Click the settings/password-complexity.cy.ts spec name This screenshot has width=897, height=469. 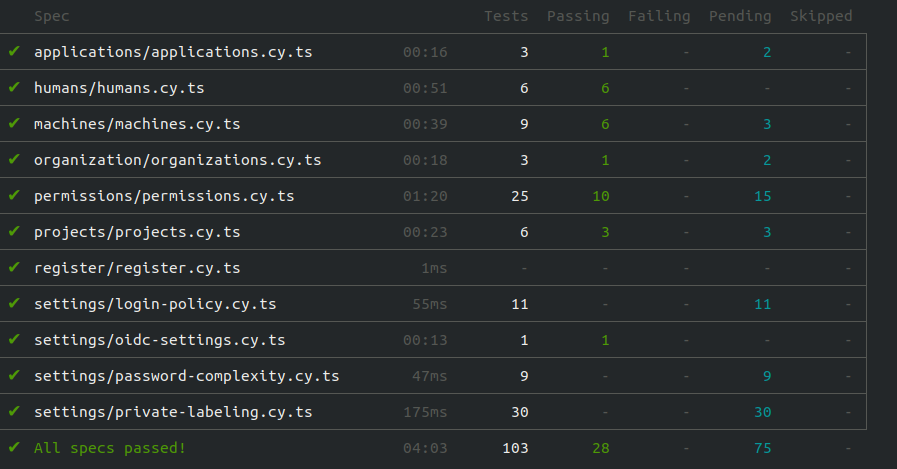(x=186, y=376)
